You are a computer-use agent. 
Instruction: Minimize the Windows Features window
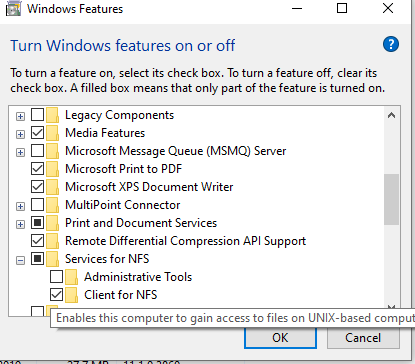[297, 8]
